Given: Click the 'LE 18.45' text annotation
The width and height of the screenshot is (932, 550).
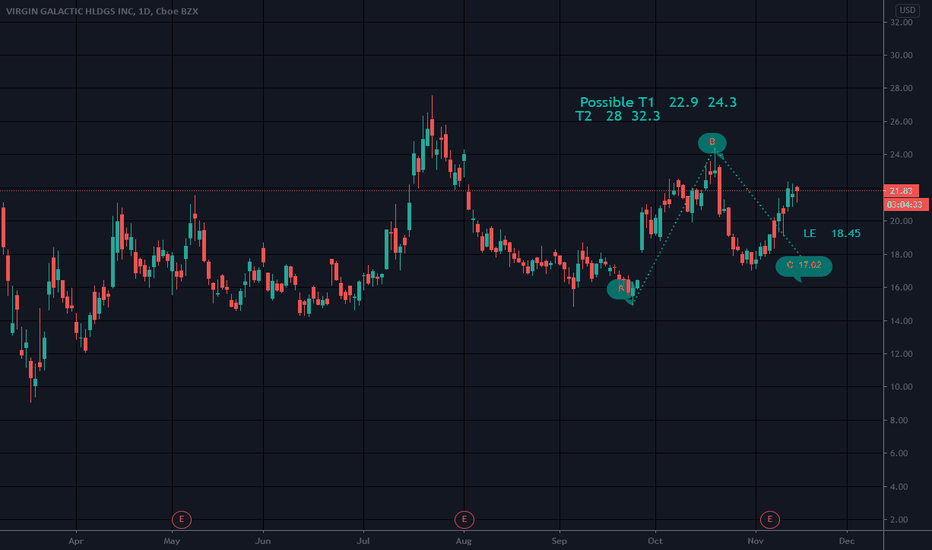Looking at the screenshot, I should pos(832,233).
